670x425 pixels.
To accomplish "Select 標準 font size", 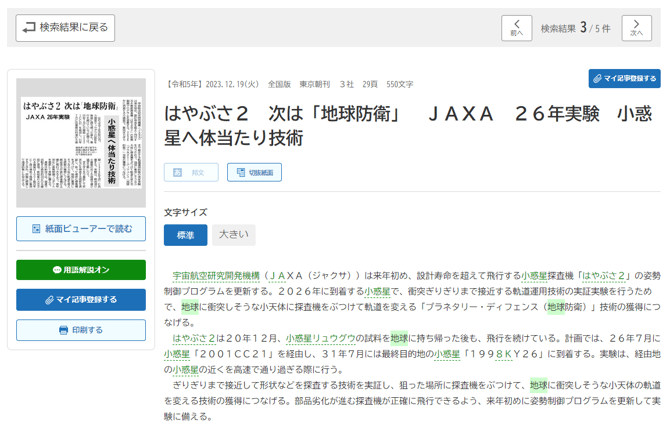I will [x=185, y=235].
